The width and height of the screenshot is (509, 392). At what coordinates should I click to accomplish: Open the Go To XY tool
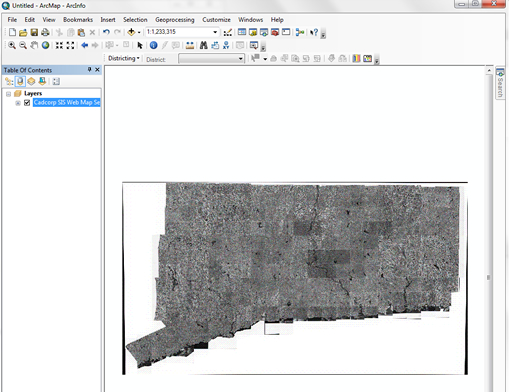pos(226,45)
